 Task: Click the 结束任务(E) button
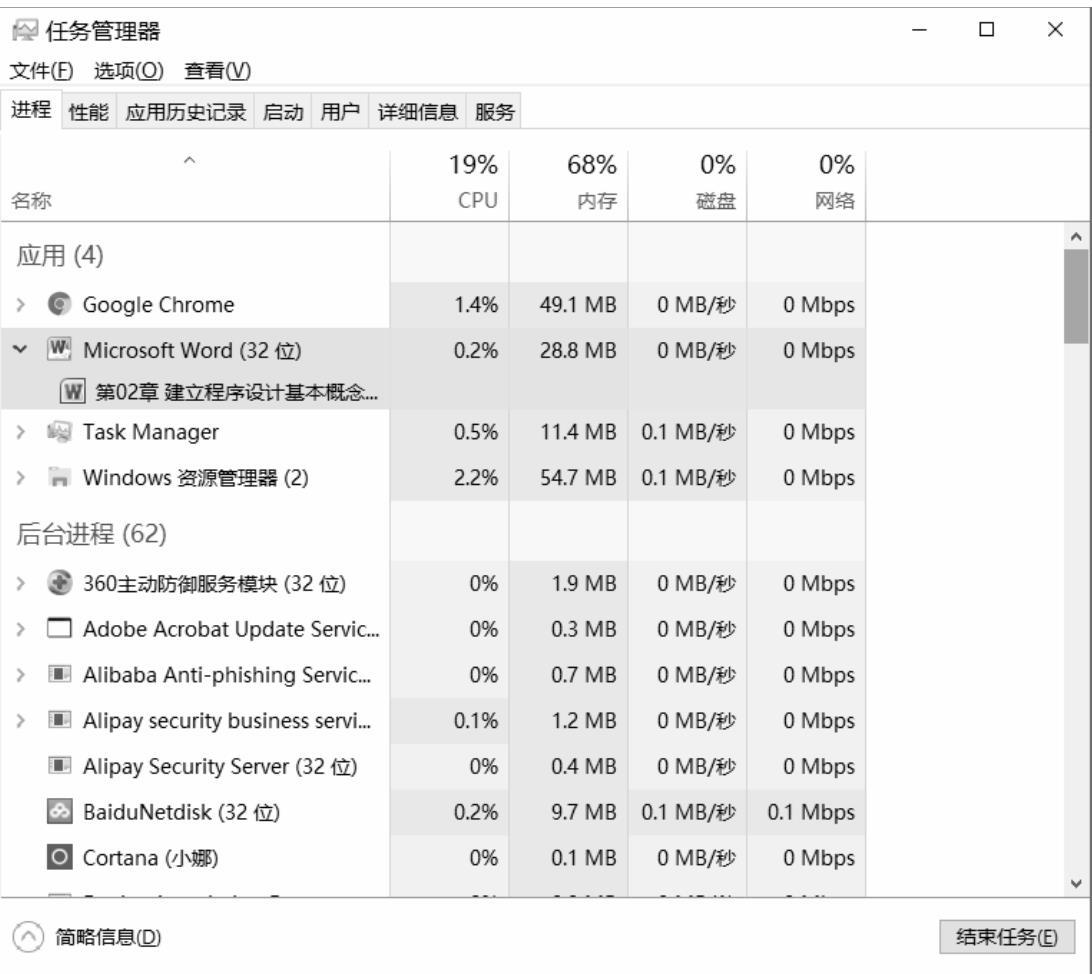pyautogui.click(x=1006, y=936)
